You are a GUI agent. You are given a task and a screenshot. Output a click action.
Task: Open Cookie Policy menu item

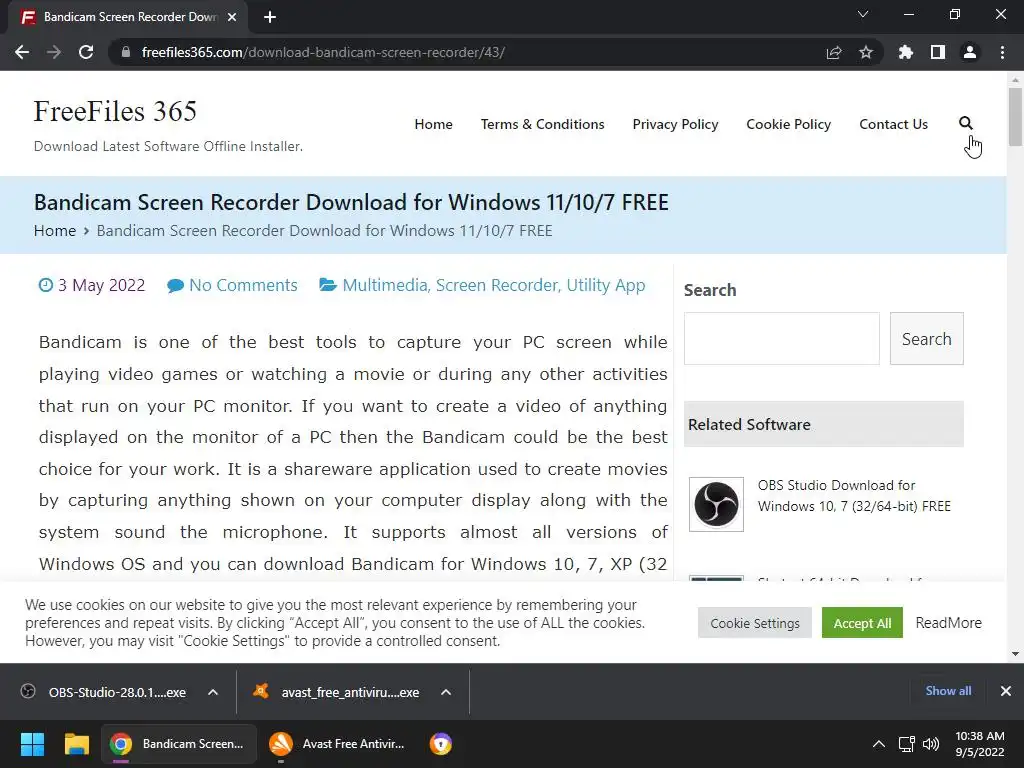pos(789,124)
